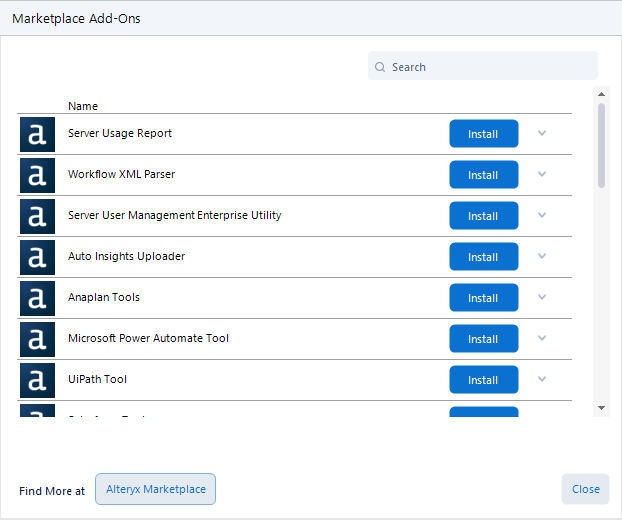Install the Anaplan Tools add-on
622x520 pixels.
[483, 298]
